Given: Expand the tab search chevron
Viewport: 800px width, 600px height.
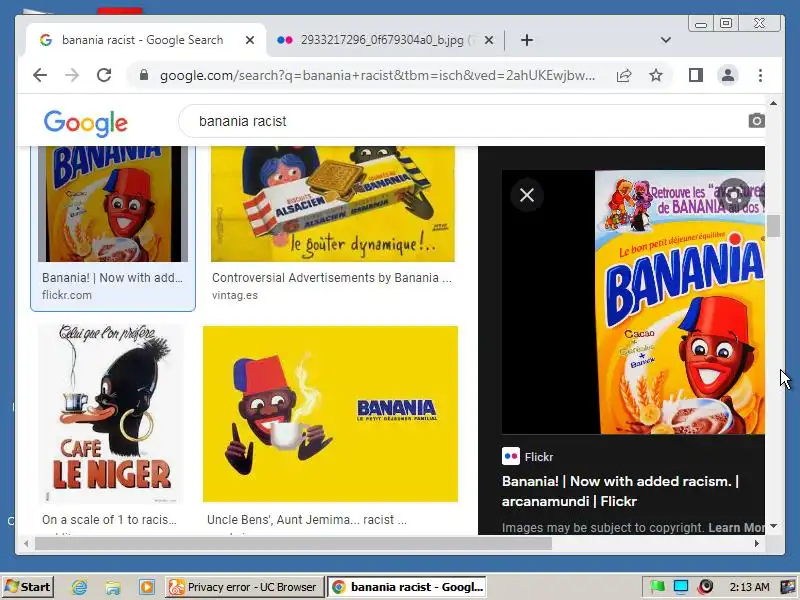Looking at the screenshot, I should point(665,40).
